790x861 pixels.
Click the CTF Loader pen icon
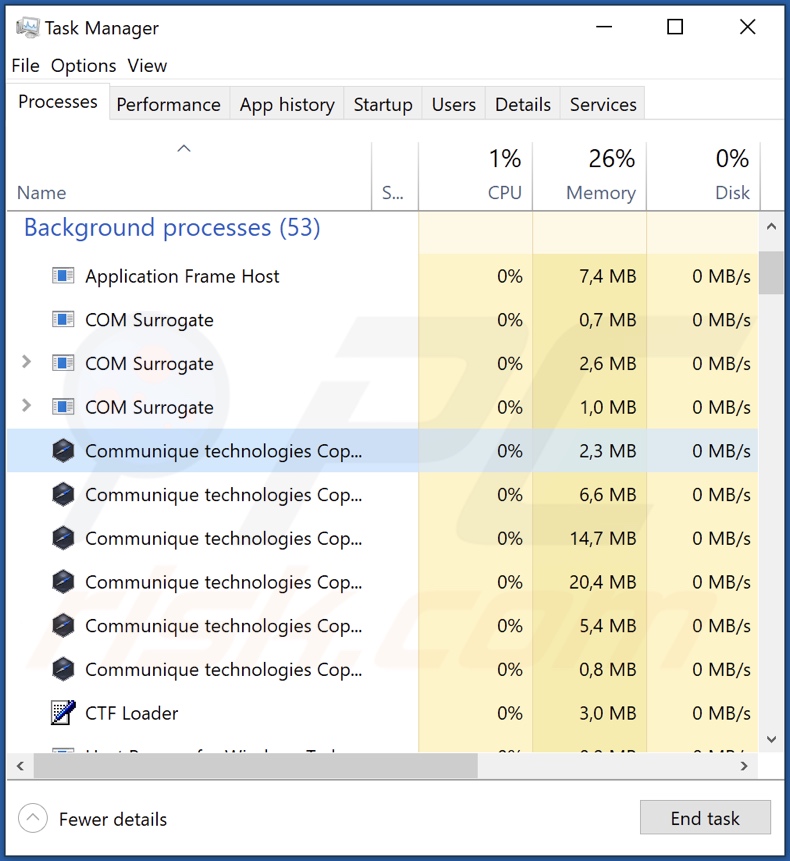coord(63,713)
